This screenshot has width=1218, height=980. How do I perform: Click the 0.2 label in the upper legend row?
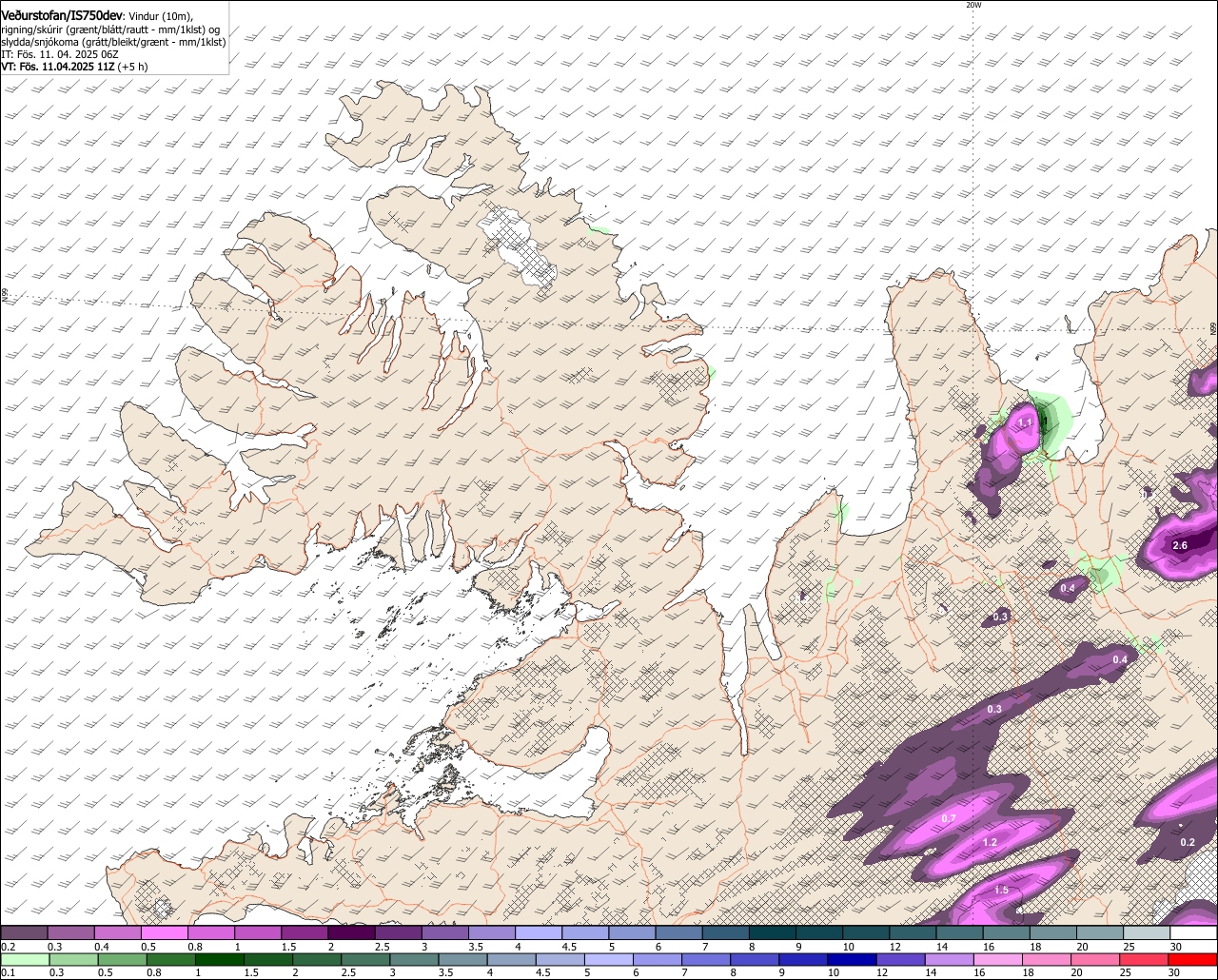click(x=9, y=947)
